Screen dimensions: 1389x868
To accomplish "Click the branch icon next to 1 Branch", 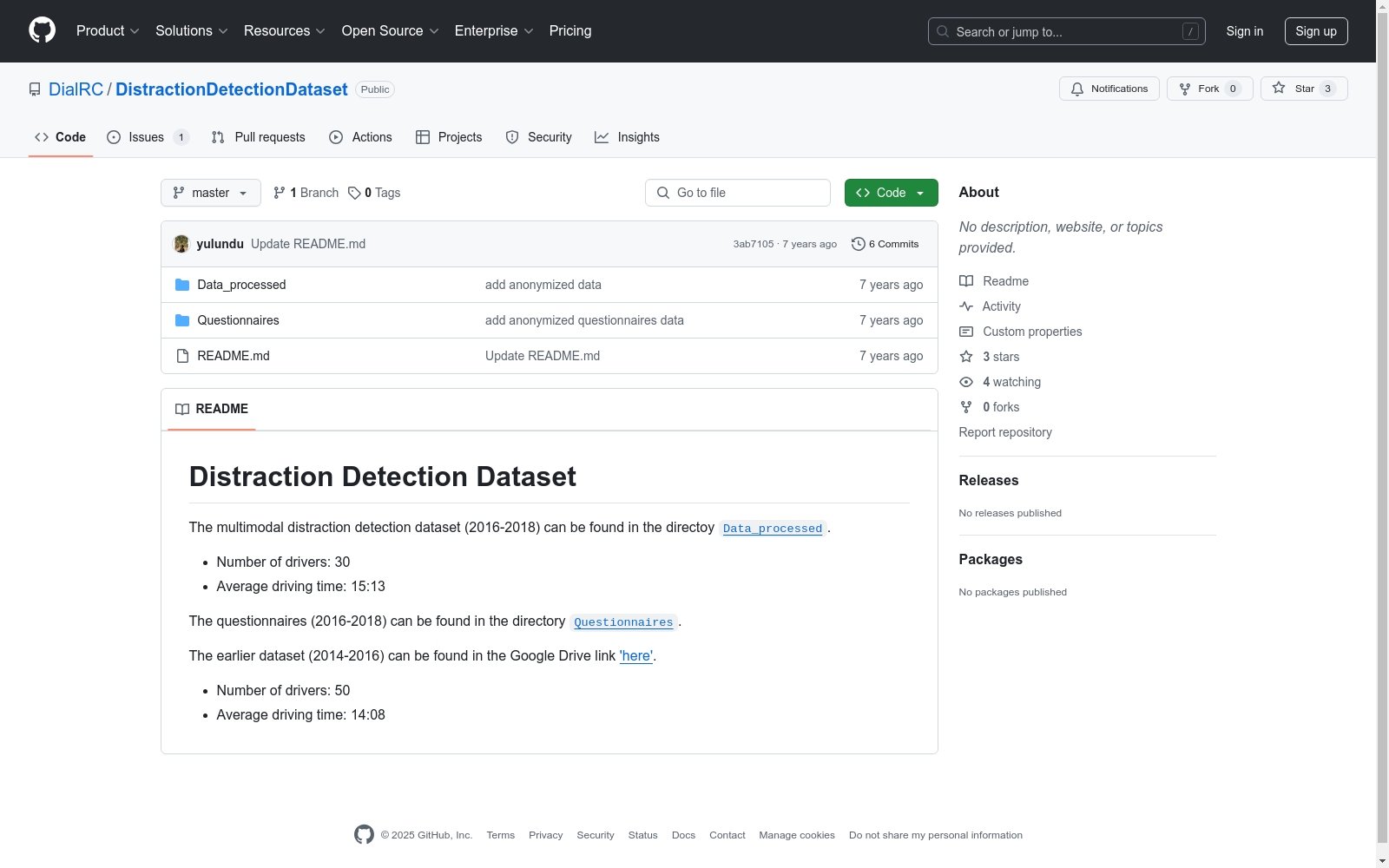I will coord(280,193).
